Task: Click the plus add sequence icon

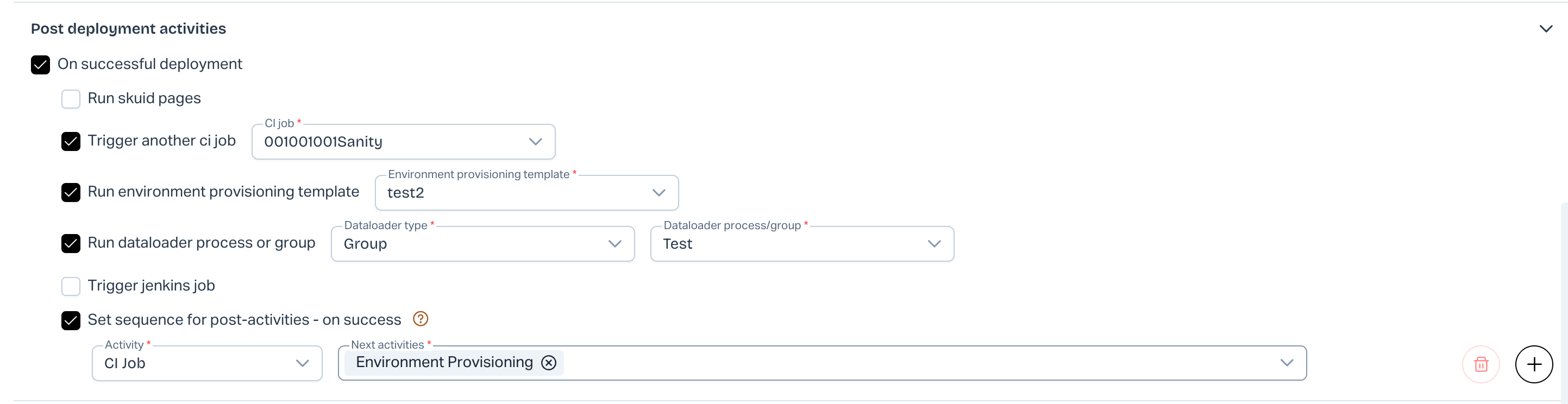Action: click(1533, 364)
